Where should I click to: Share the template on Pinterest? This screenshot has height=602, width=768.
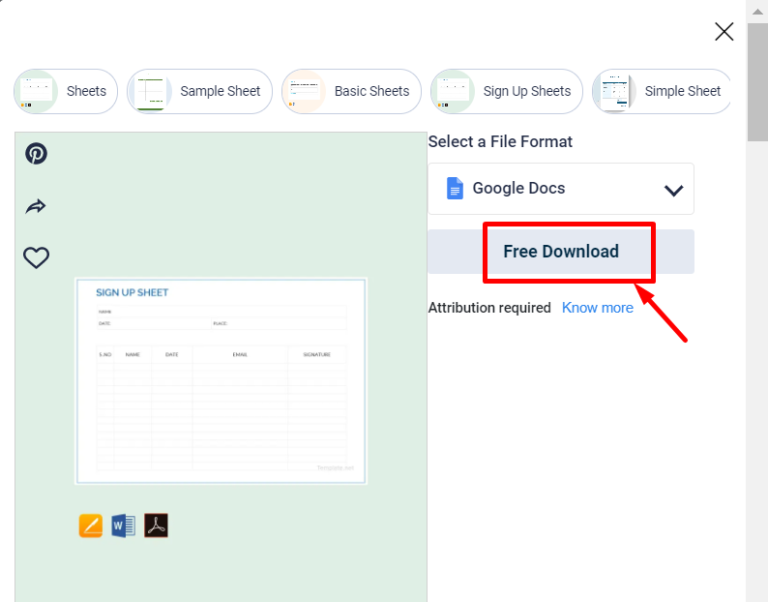[x=36, y=154]
